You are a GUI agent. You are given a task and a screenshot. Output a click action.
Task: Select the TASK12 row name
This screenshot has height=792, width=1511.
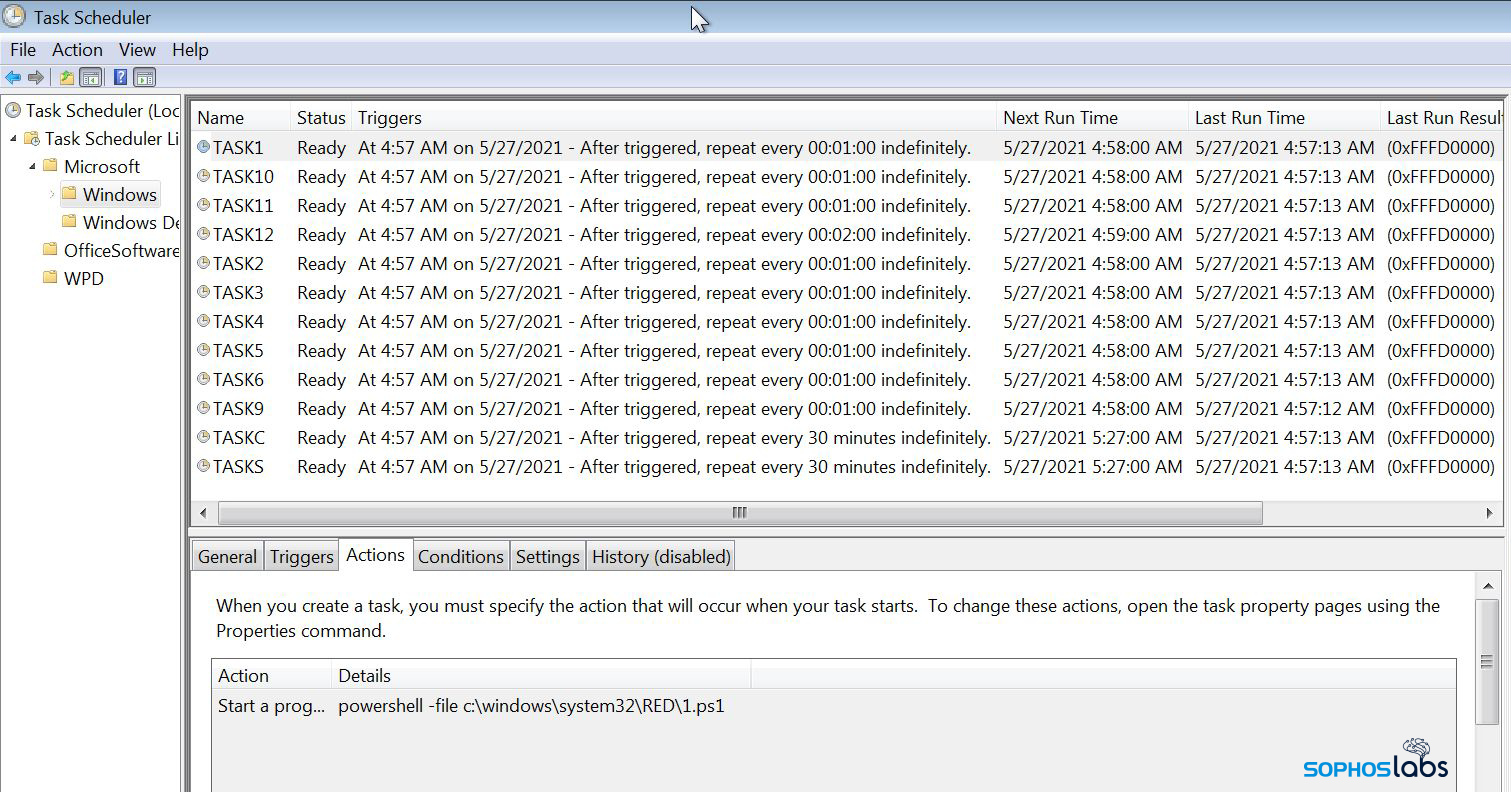pos(243,234)
